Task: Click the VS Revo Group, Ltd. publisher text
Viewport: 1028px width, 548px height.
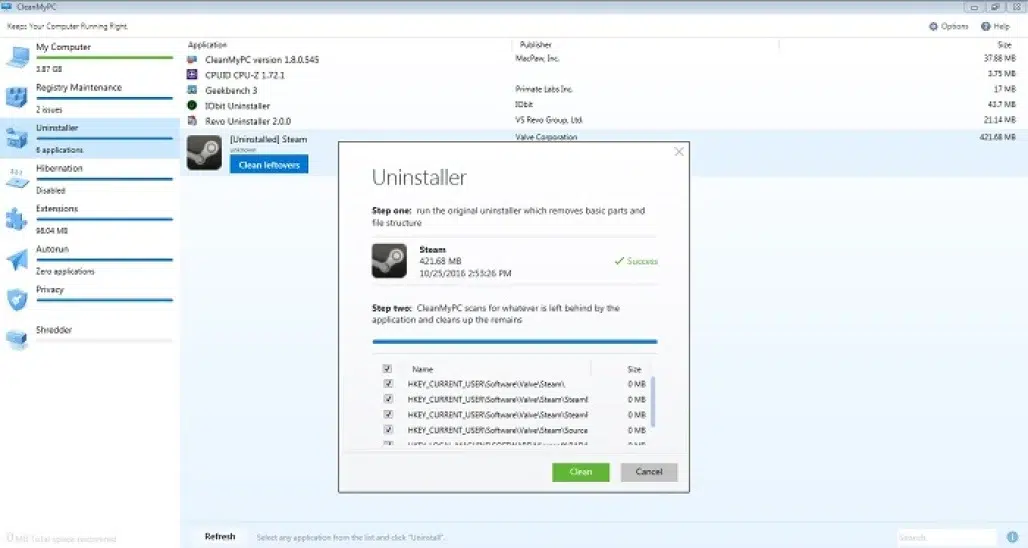Action: (549, 120)
